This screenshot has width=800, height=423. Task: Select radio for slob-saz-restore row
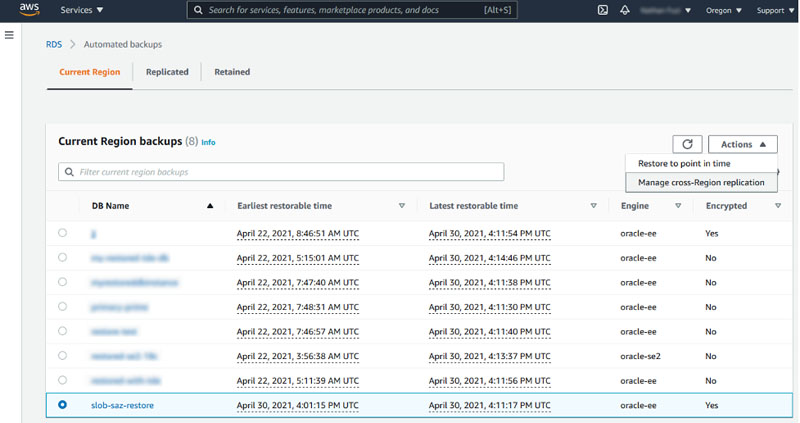coord(62,405)
